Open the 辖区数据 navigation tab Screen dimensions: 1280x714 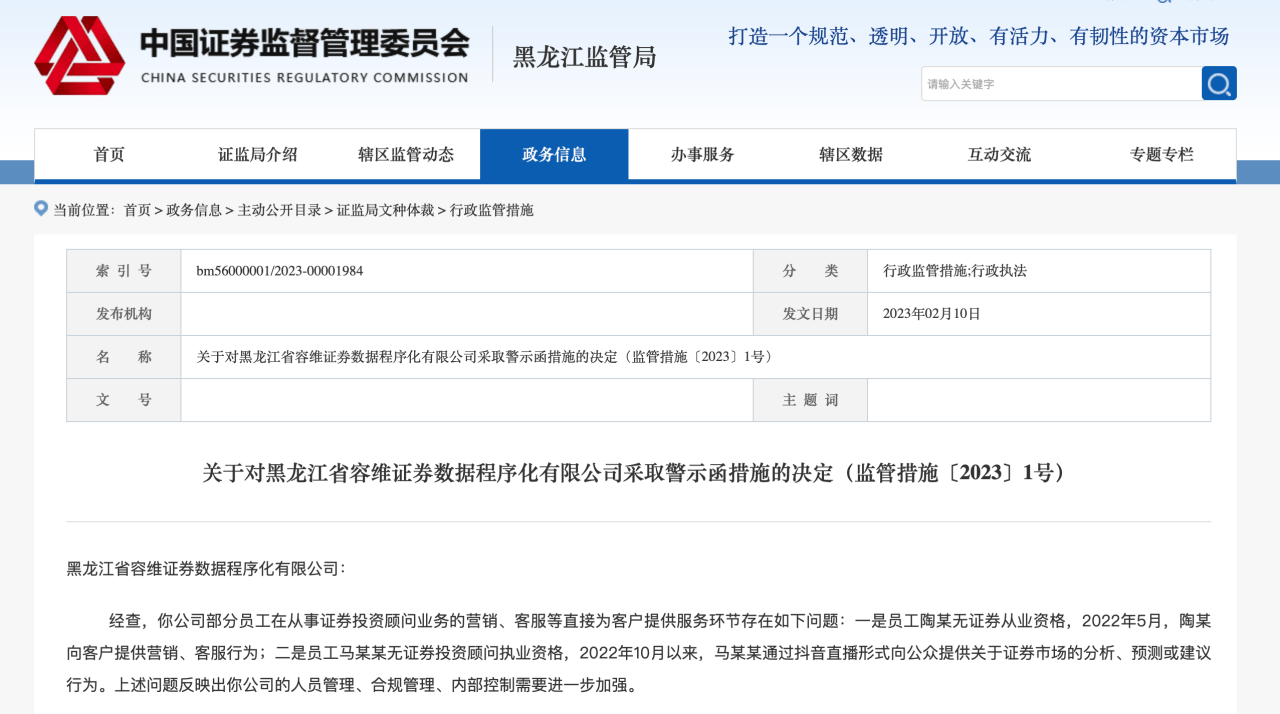851,155
